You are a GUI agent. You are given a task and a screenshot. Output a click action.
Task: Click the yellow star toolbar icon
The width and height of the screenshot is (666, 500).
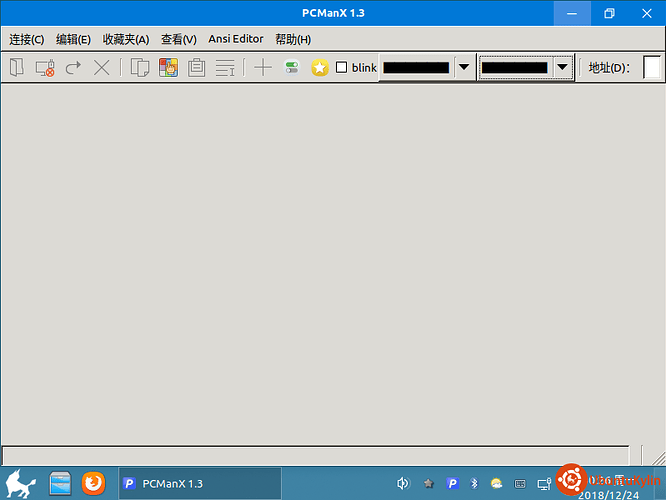pos(320,68)
